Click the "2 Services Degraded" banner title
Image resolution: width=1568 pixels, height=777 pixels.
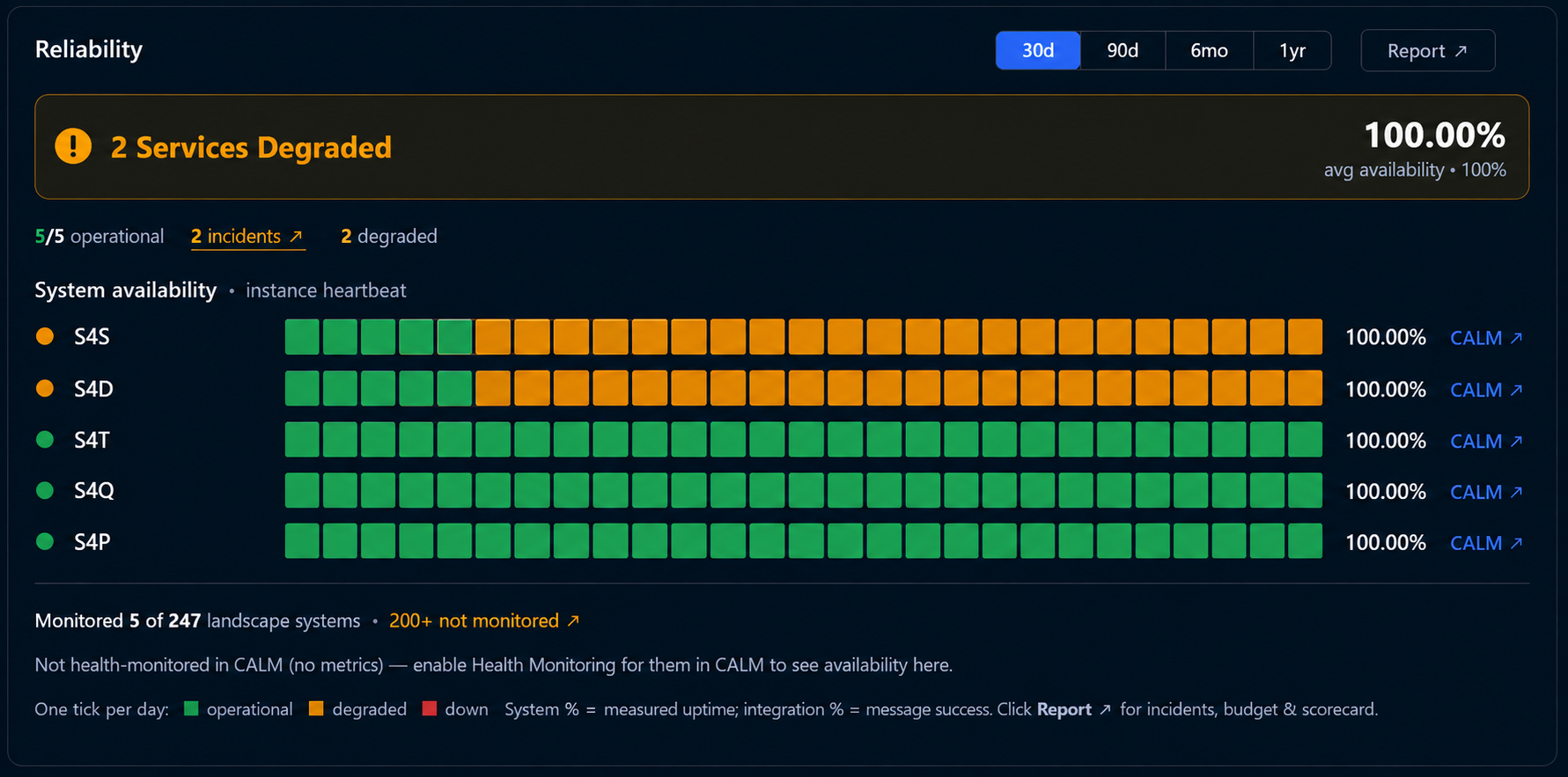coord(251,147)
